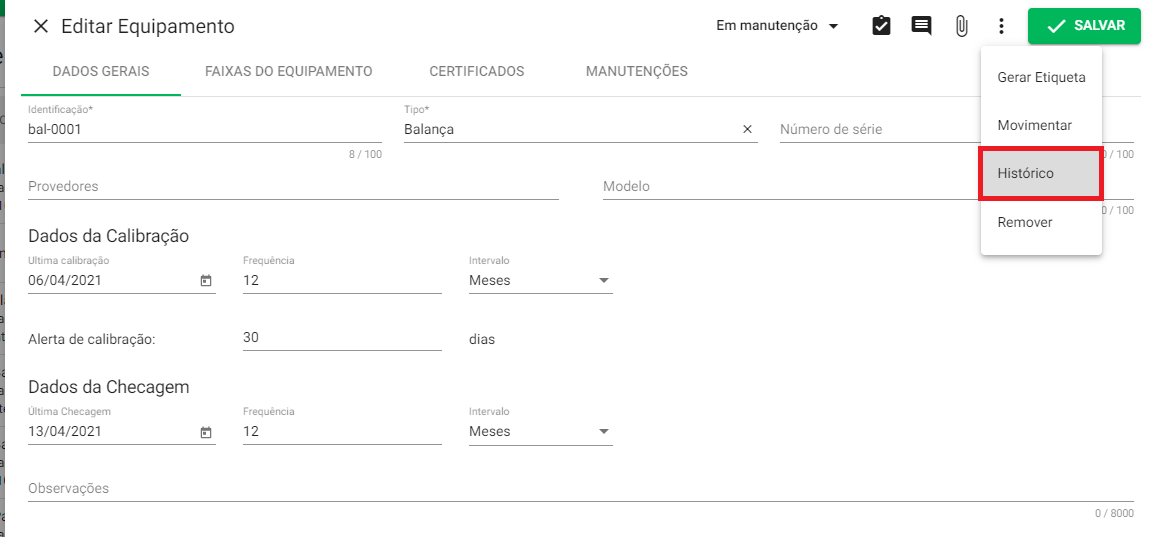
Task: Switch to the Faixas do Equipamento tab
Action: [289, 72]
